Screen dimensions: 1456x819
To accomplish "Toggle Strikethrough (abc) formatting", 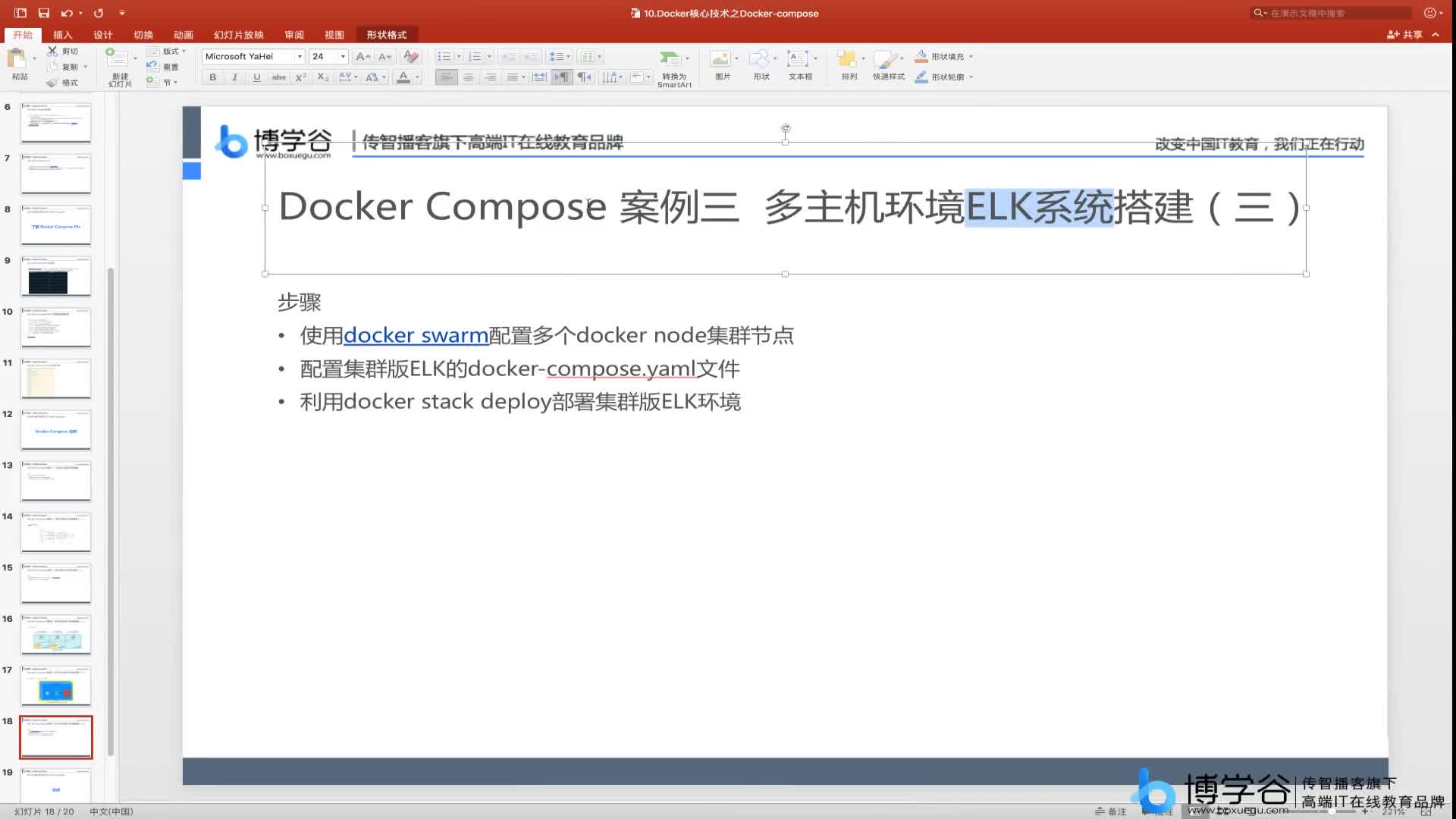I will pyautogui.click(x=279, y=77).
